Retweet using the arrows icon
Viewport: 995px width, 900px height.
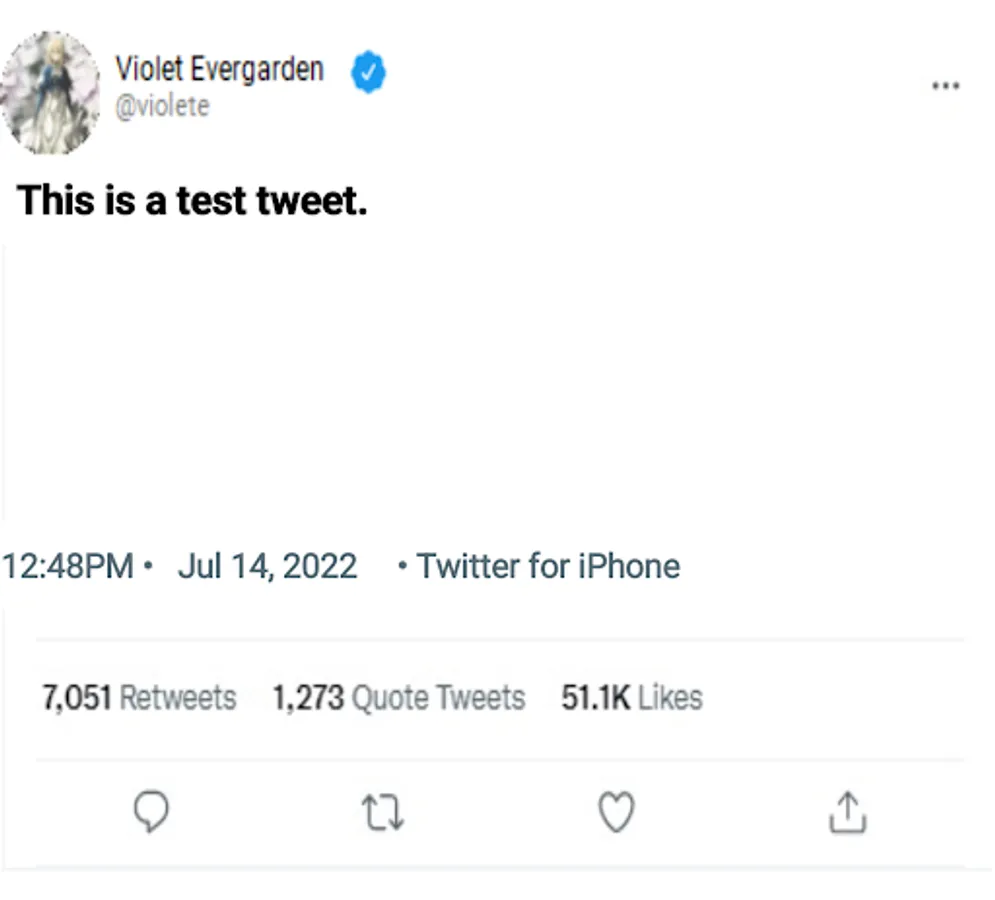tap(383, 813)
